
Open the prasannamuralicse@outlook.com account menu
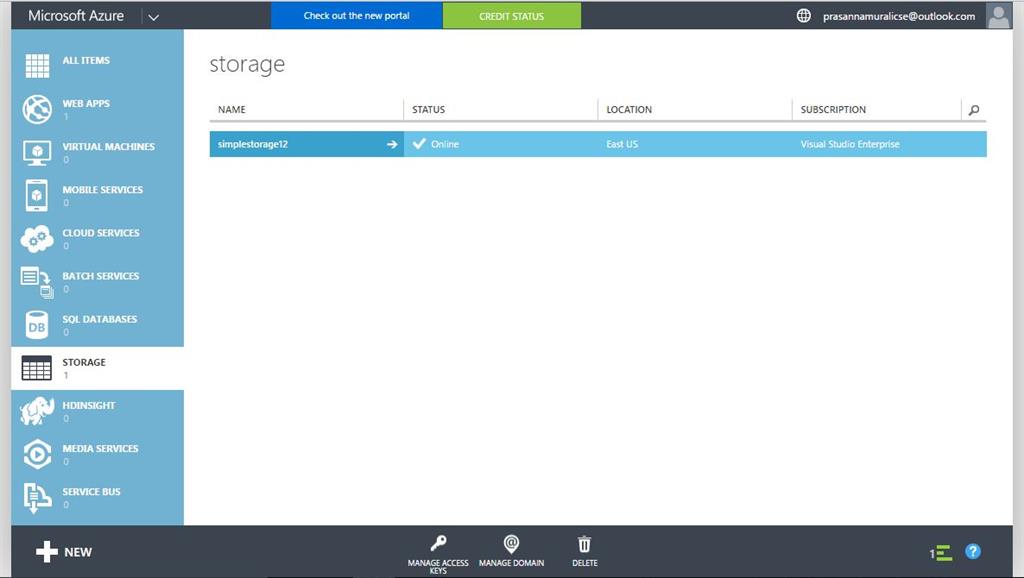[x=899, y=16]
